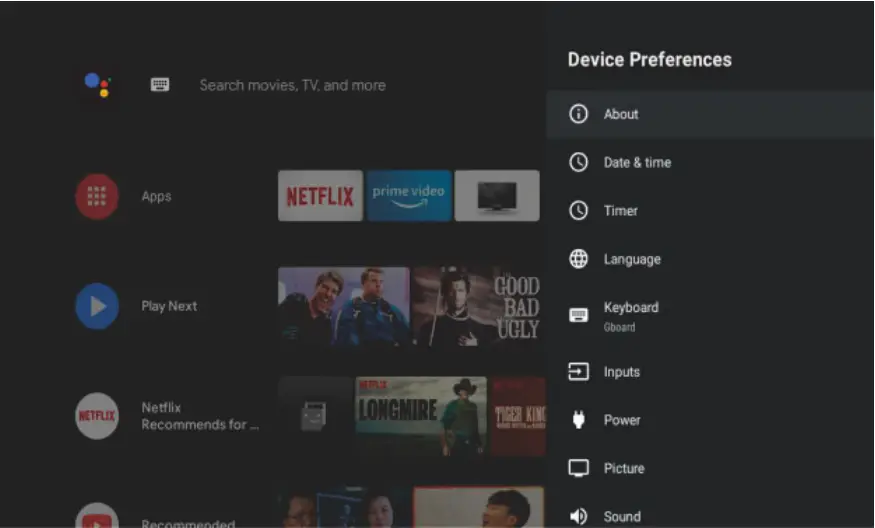Click the round Netflix channel icon
875x528 pixels.
tap(97, 416)
